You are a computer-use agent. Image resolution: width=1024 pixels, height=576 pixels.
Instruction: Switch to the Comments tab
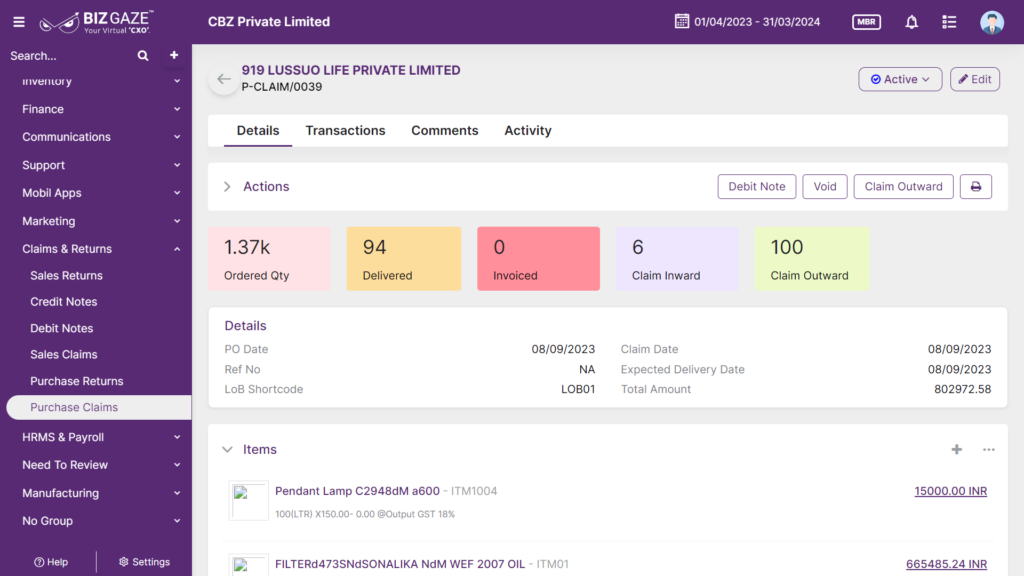(x=445, y=131)
